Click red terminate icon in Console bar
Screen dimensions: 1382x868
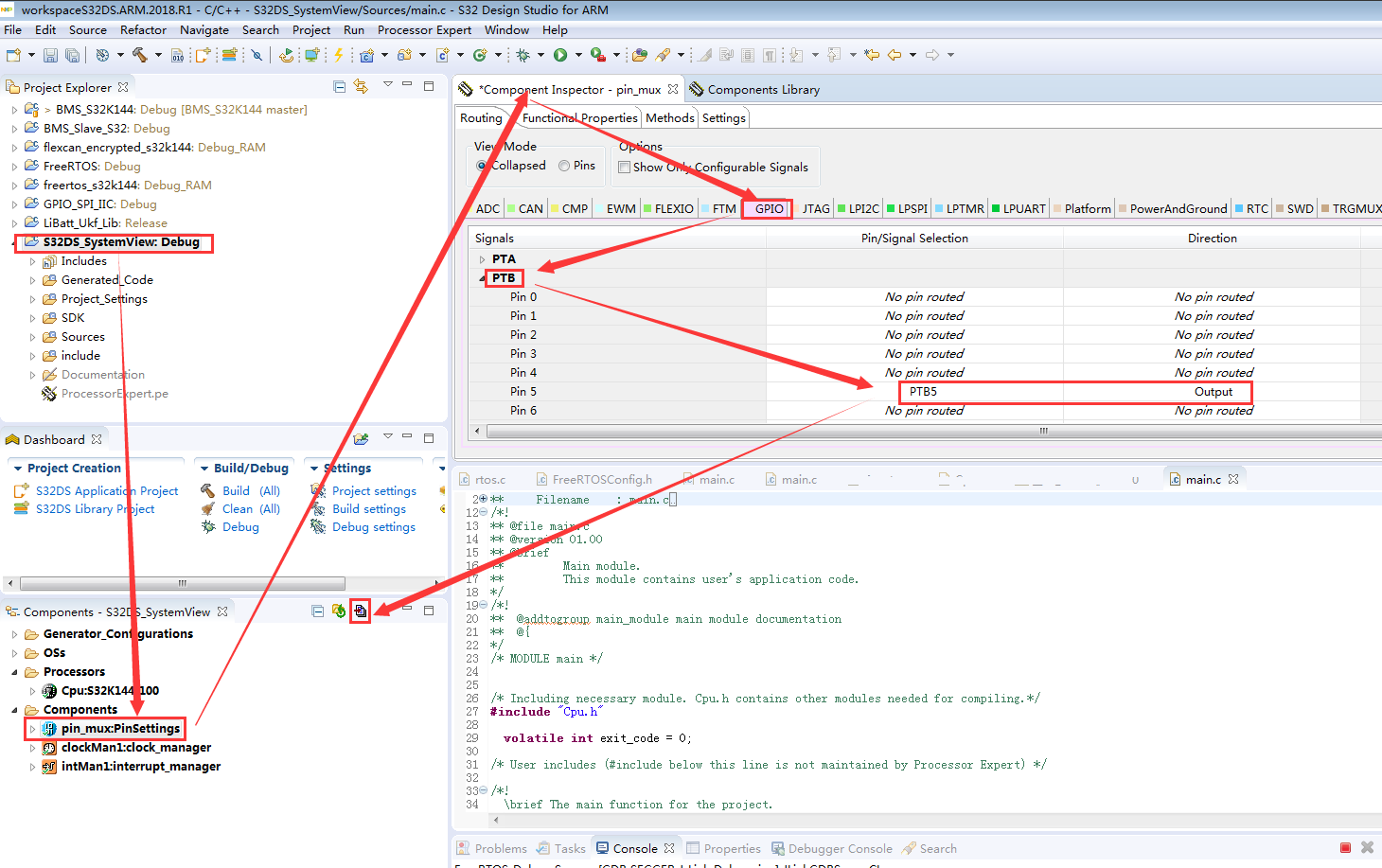click(x=1346, y=848)
